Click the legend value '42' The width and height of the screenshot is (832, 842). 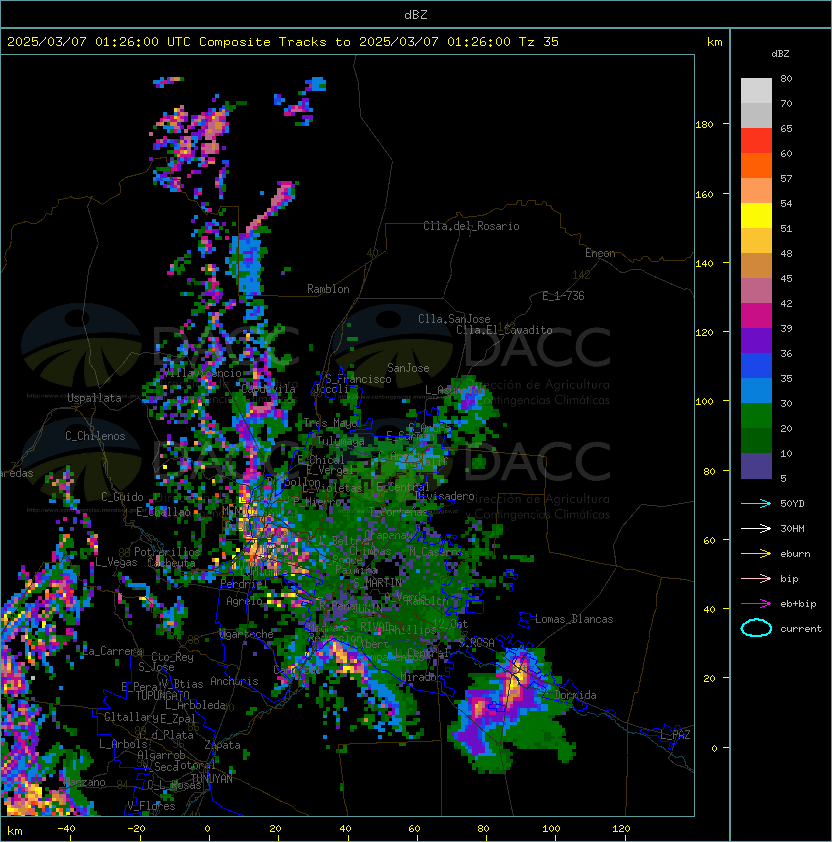click(786, 303)
